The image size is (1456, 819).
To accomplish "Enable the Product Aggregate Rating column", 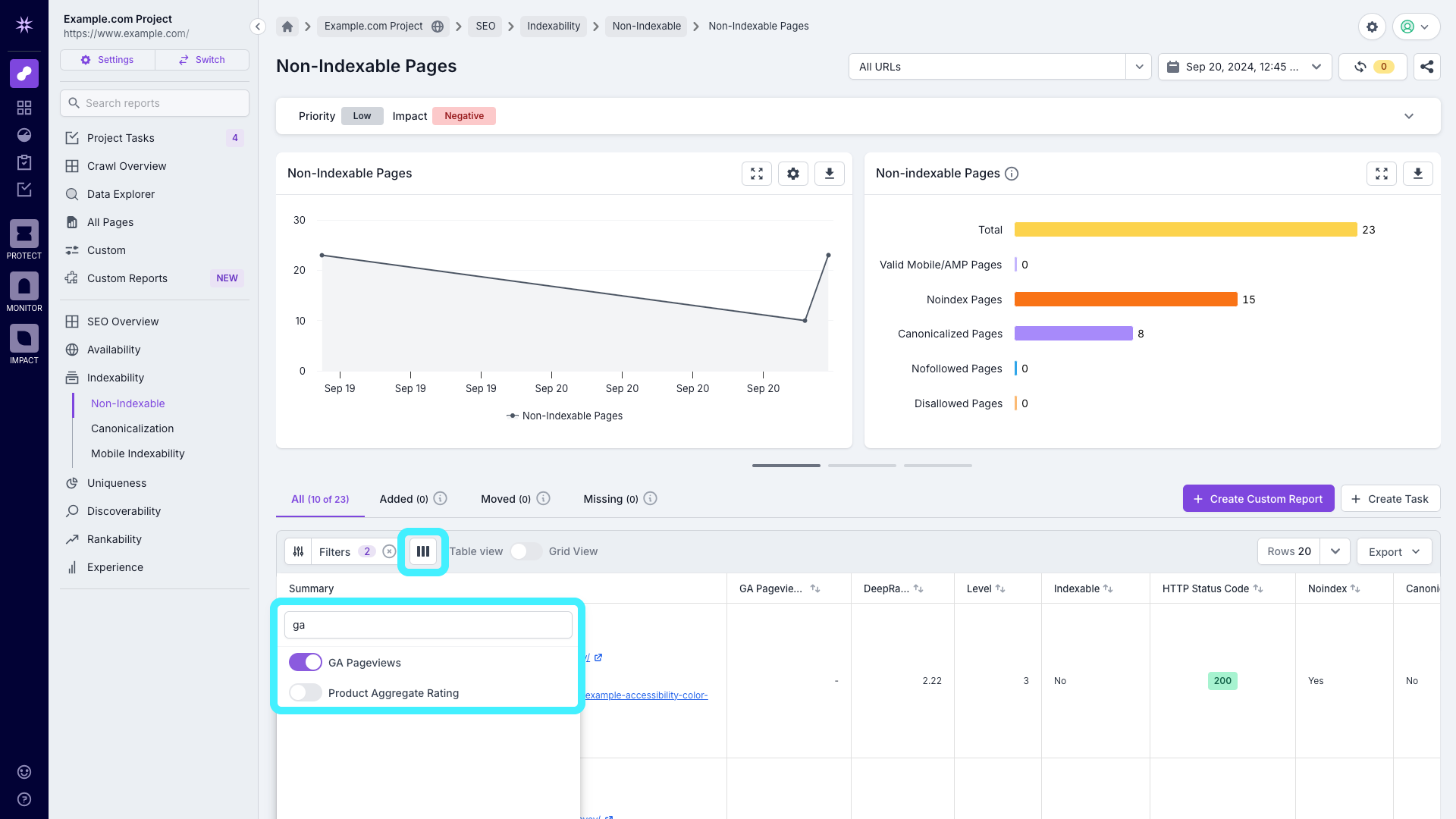I will (305, 692).
